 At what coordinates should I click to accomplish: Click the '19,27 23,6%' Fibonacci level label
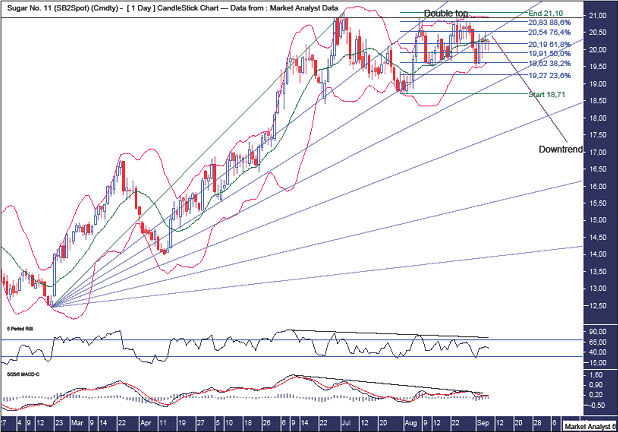click(x=549, y=75)
